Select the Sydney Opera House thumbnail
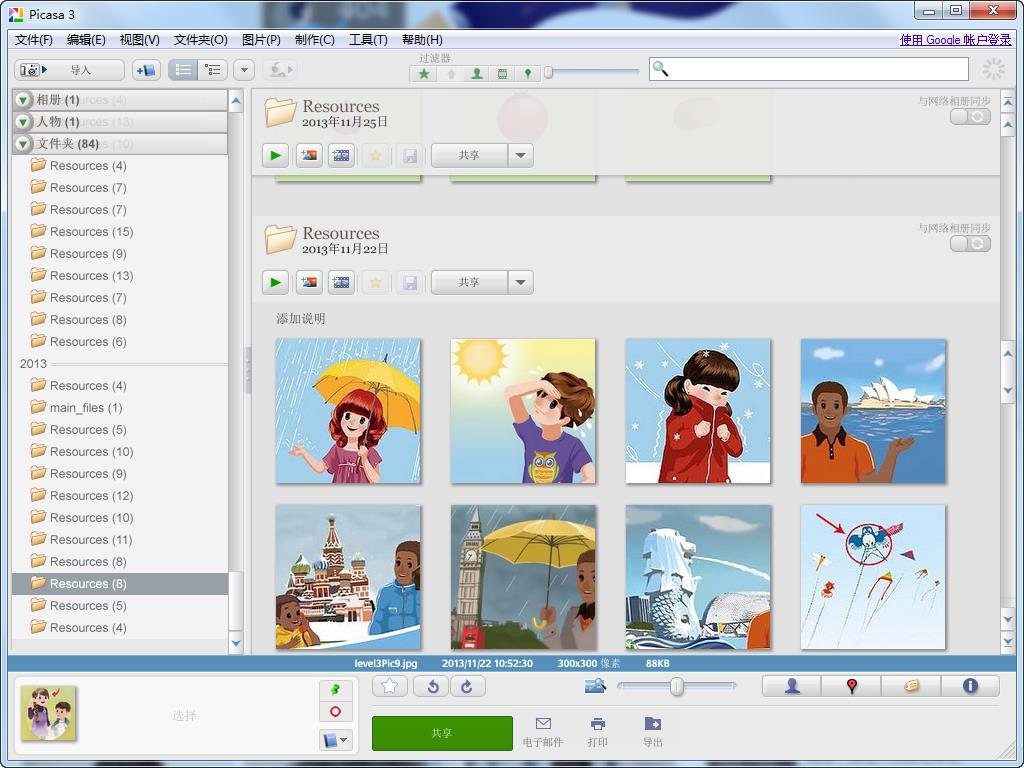This screenshot has height=768, width=1024. pyautogui.click(x=873, y=411)
